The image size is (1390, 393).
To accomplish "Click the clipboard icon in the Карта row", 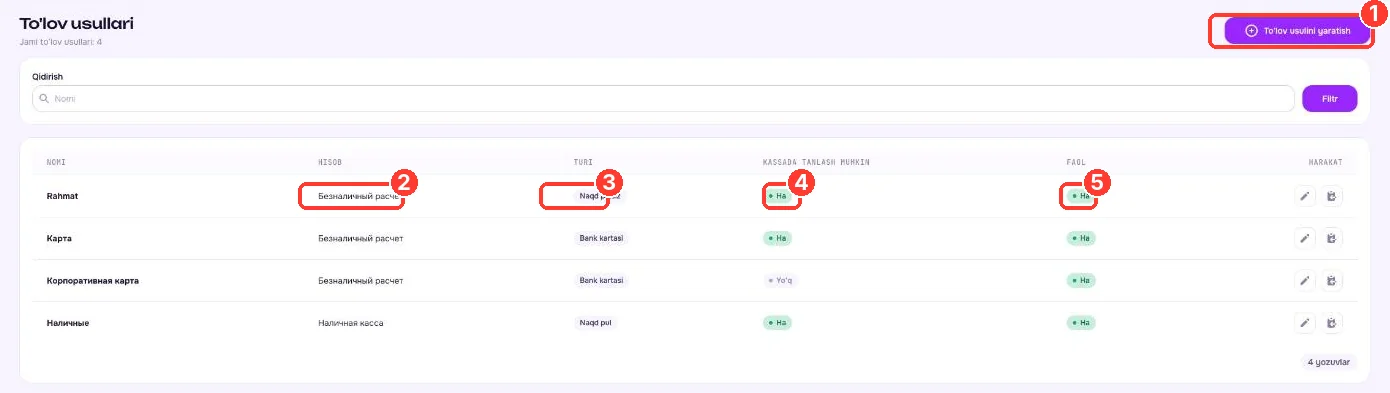I will [x=1331, y=238].
